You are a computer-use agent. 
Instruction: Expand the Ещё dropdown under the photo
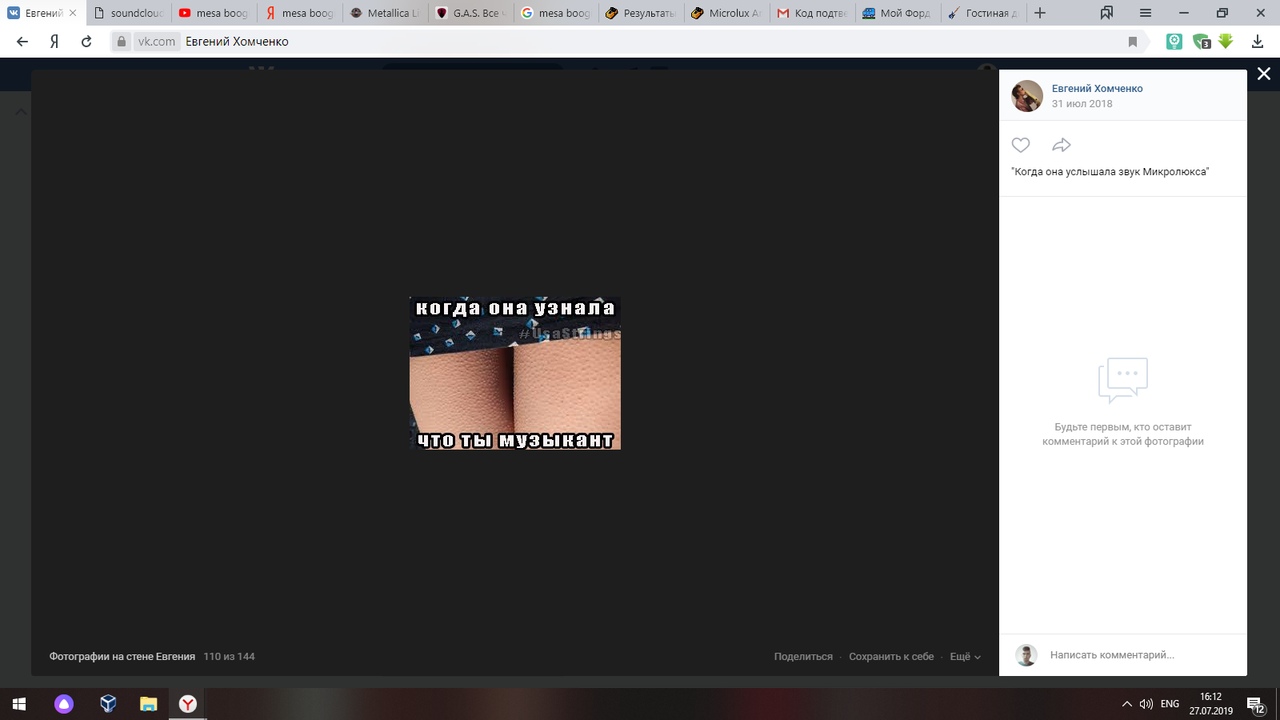point(965,656)
